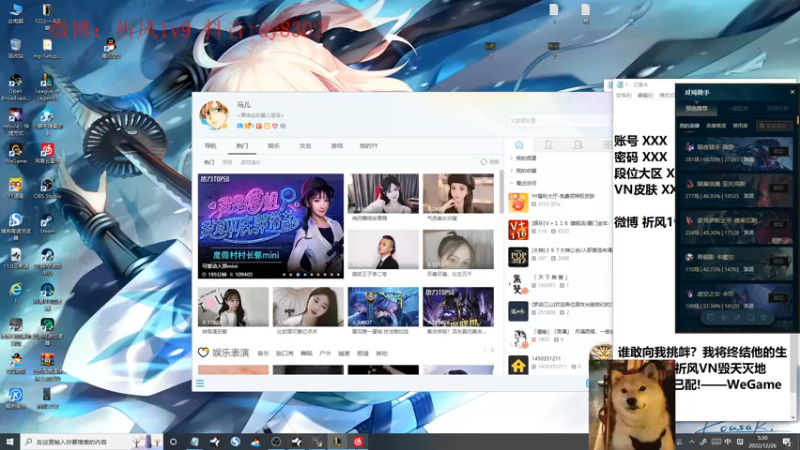Open the 气质美女 beret girl stream thumbnail

[458, 193]
